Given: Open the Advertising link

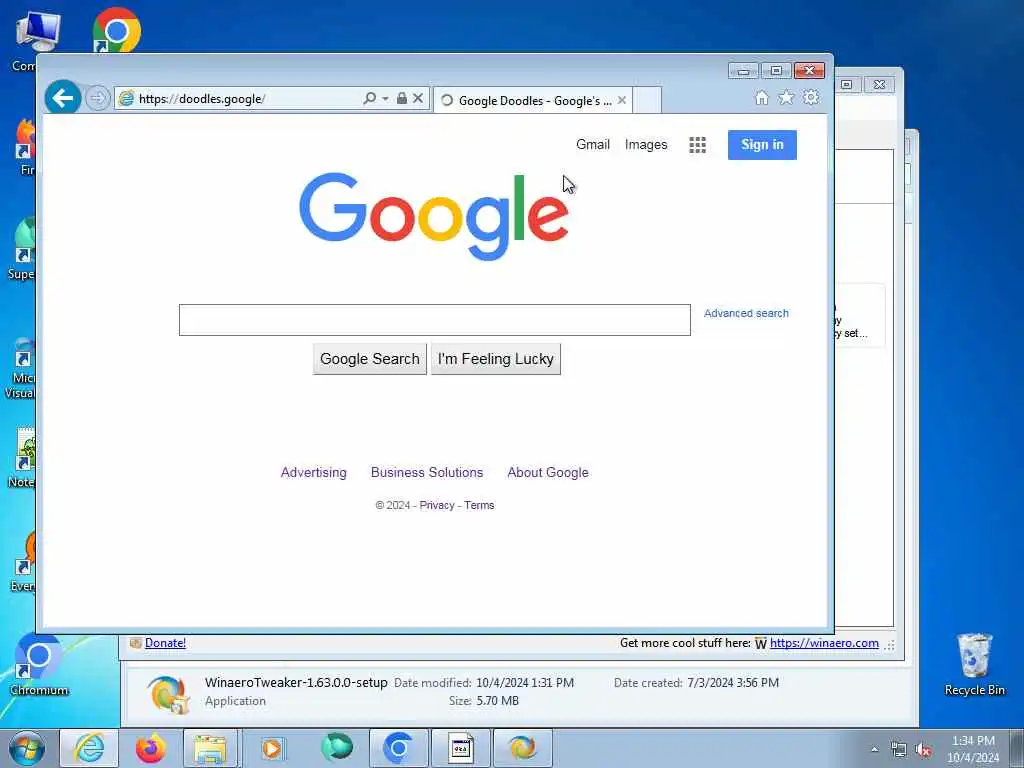Looking at the screenshot, I should 313,472.
